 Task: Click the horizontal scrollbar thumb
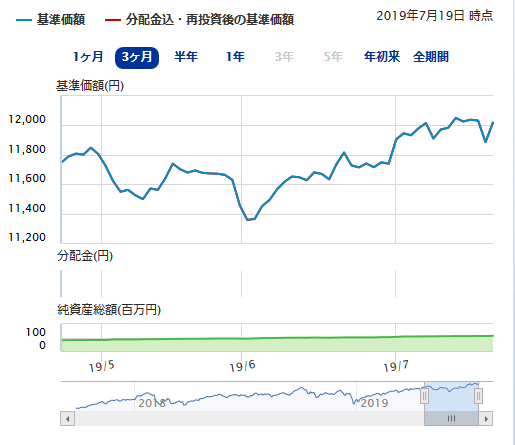(451, 419)
